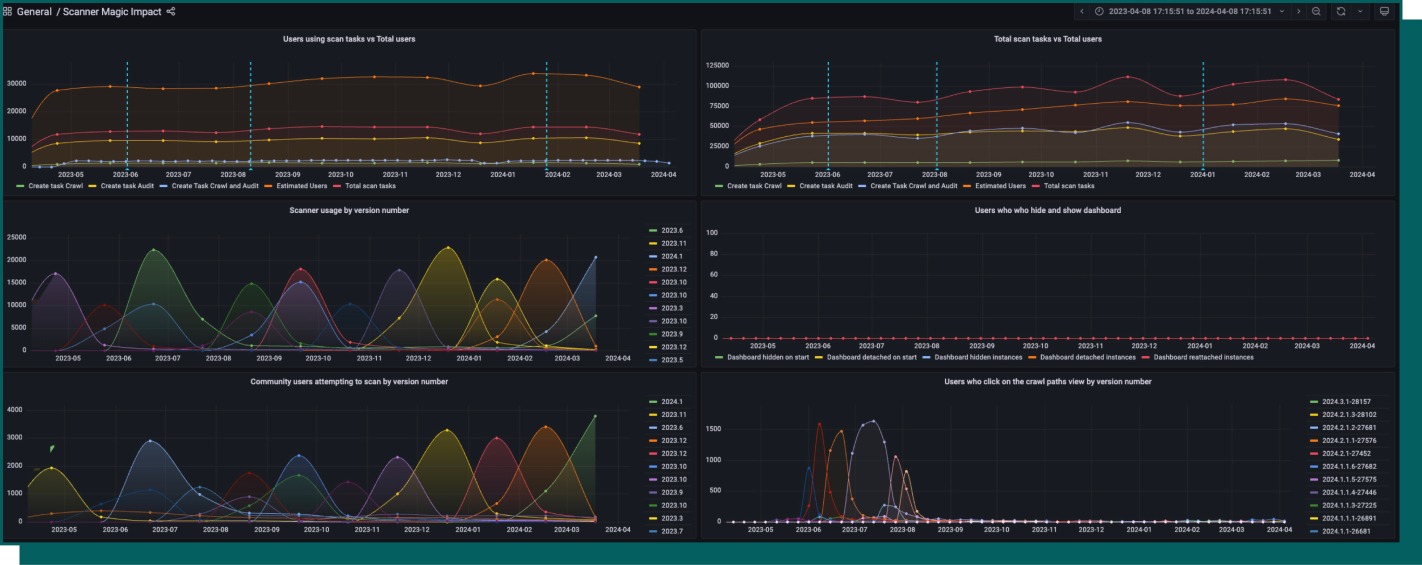This screenshot has width=1422, height=565.
Task: Click the green 2023.6 legend color swatch
Action: 652,230
